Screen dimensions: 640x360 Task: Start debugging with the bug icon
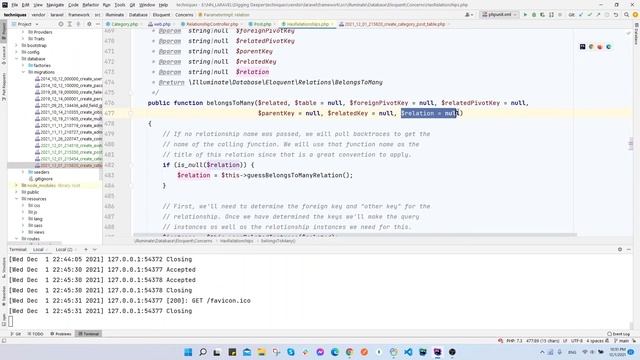coord(534,15)
